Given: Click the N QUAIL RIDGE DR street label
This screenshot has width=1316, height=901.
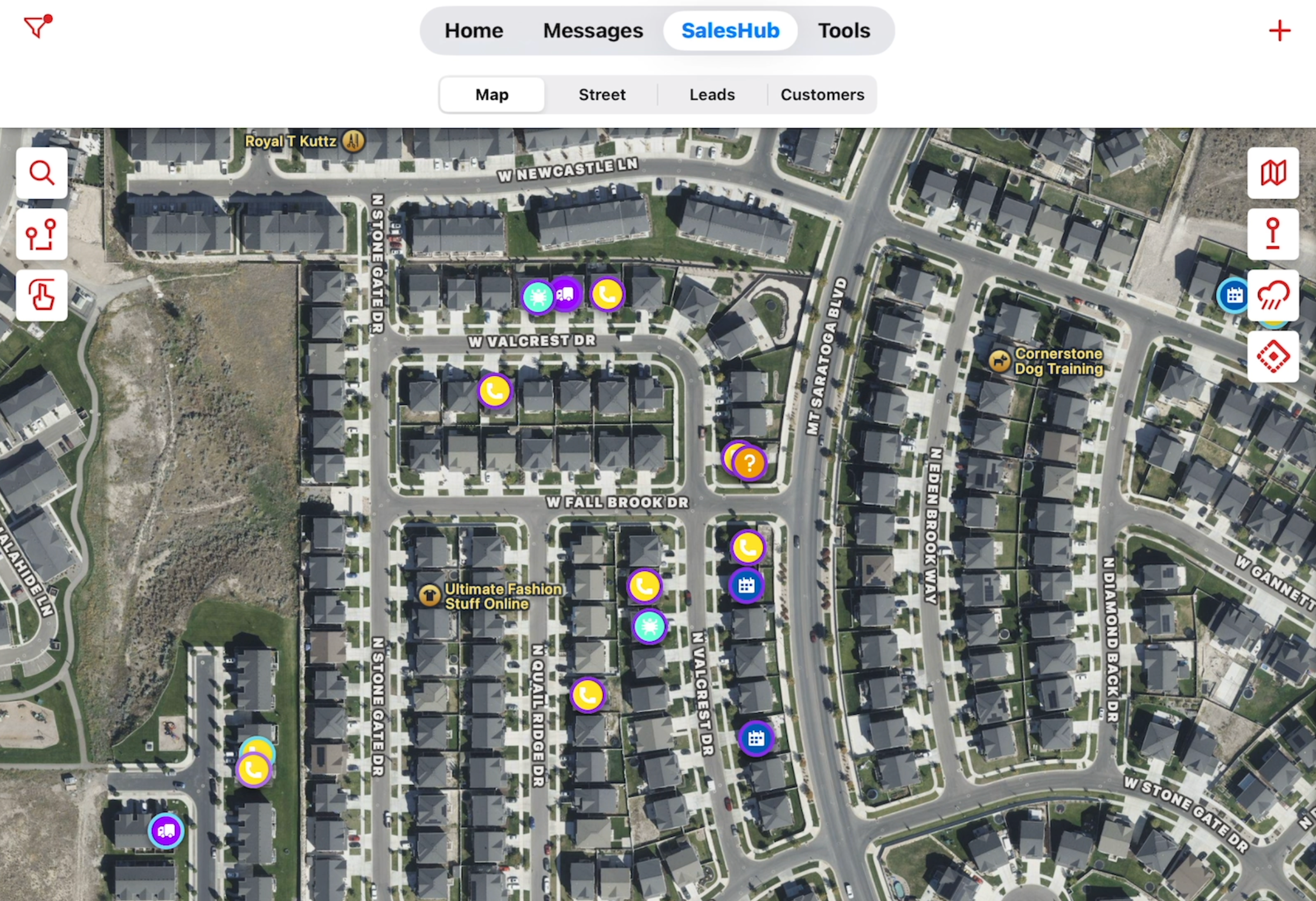Looking at the screenshot, I should [x=538, y=715].
